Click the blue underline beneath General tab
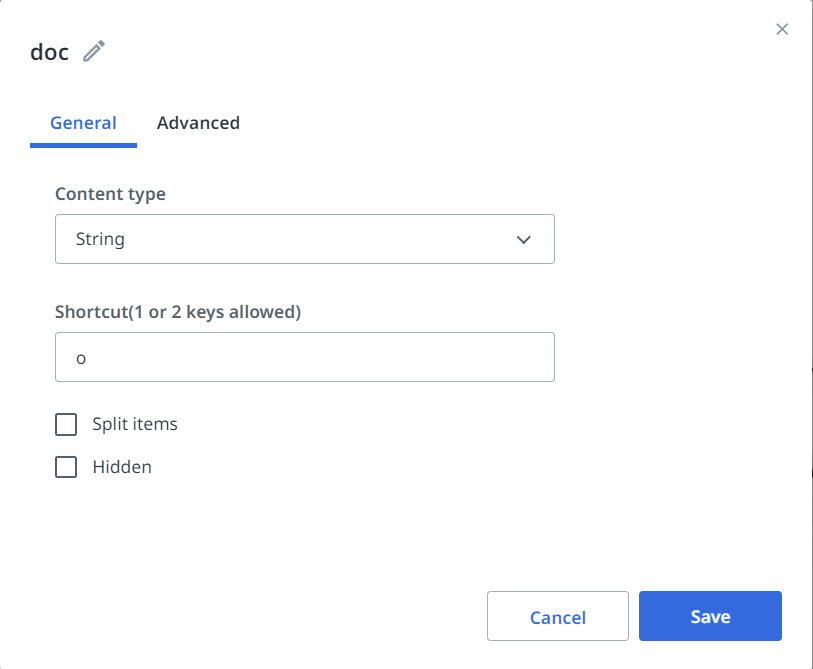 pyautogui.click(x=83, y=146)
